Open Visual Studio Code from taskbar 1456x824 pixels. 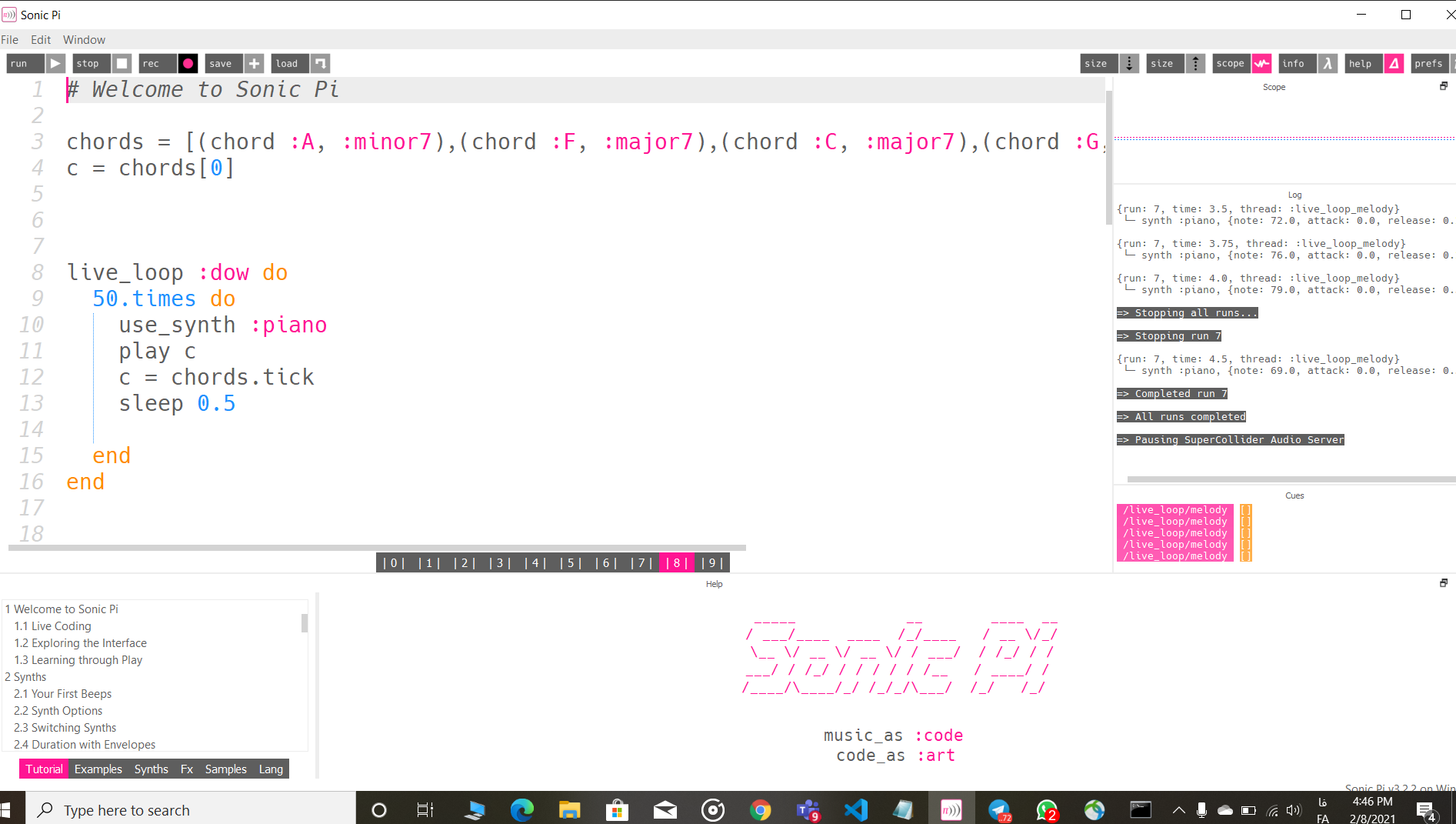click(x=855, y=809)
